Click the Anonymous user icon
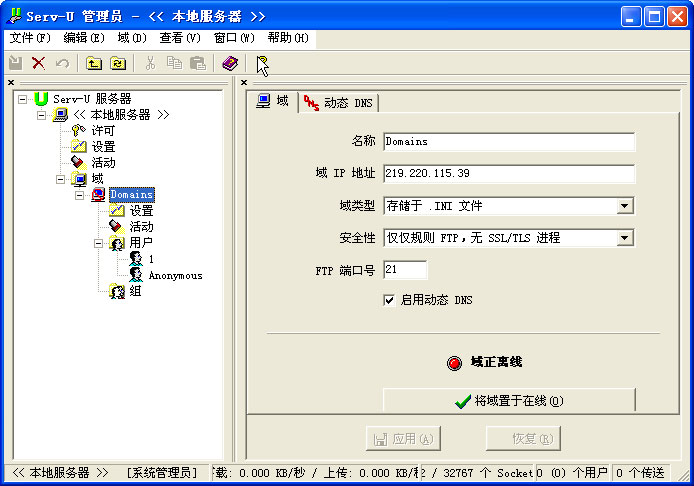The image size is (694, 486). tap(136, 275)
